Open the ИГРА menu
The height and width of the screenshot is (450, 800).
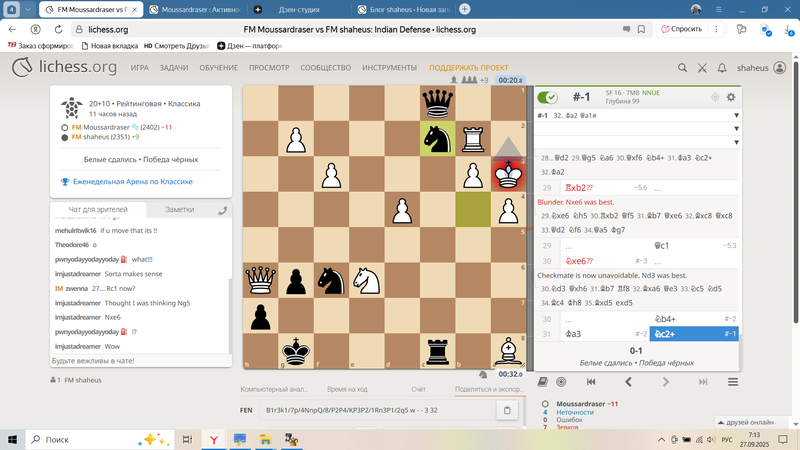tap(139, 67)
